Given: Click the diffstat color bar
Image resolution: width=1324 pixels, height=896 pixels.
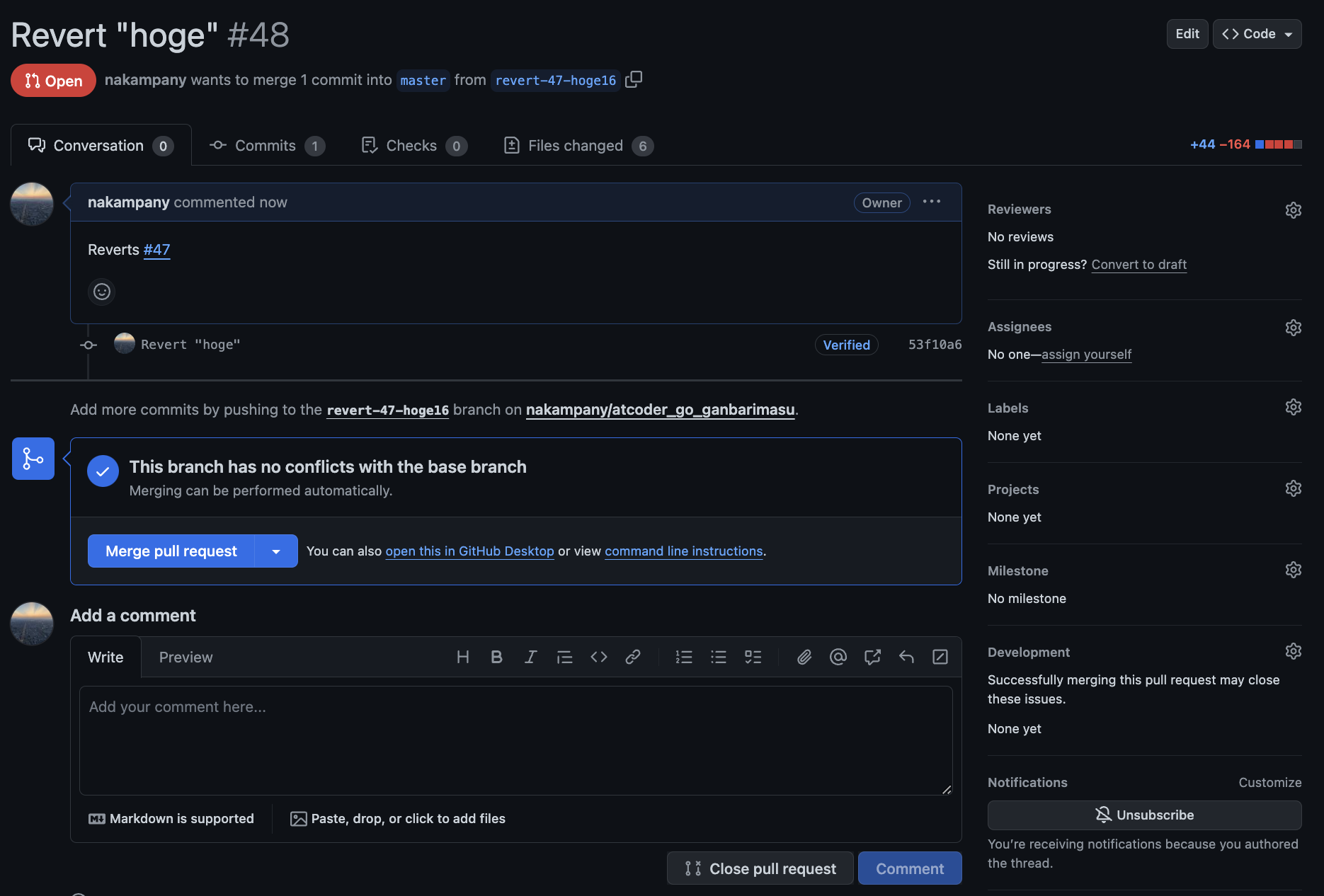Looking at the screenshot, I should [x=1278, y=144].
